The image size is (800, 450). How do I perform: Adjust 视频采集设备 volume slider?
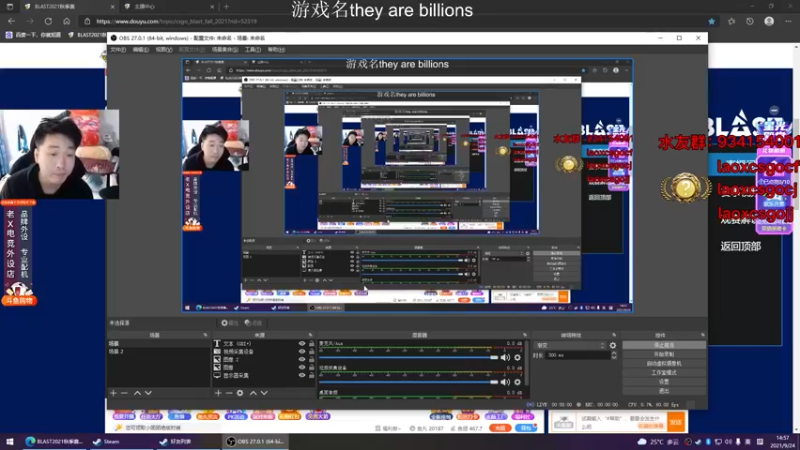click(x=409, y=382)
